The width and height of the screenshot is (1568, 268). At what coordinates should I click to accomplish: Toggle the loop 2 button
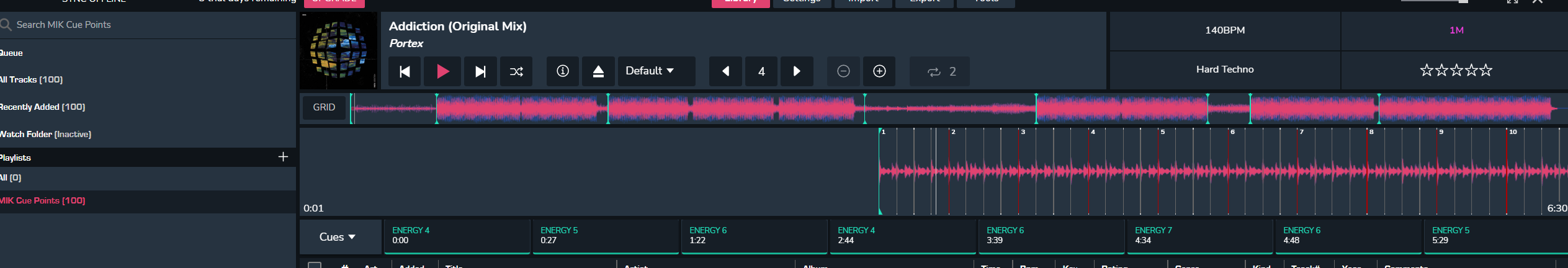[x=941, y=71]
